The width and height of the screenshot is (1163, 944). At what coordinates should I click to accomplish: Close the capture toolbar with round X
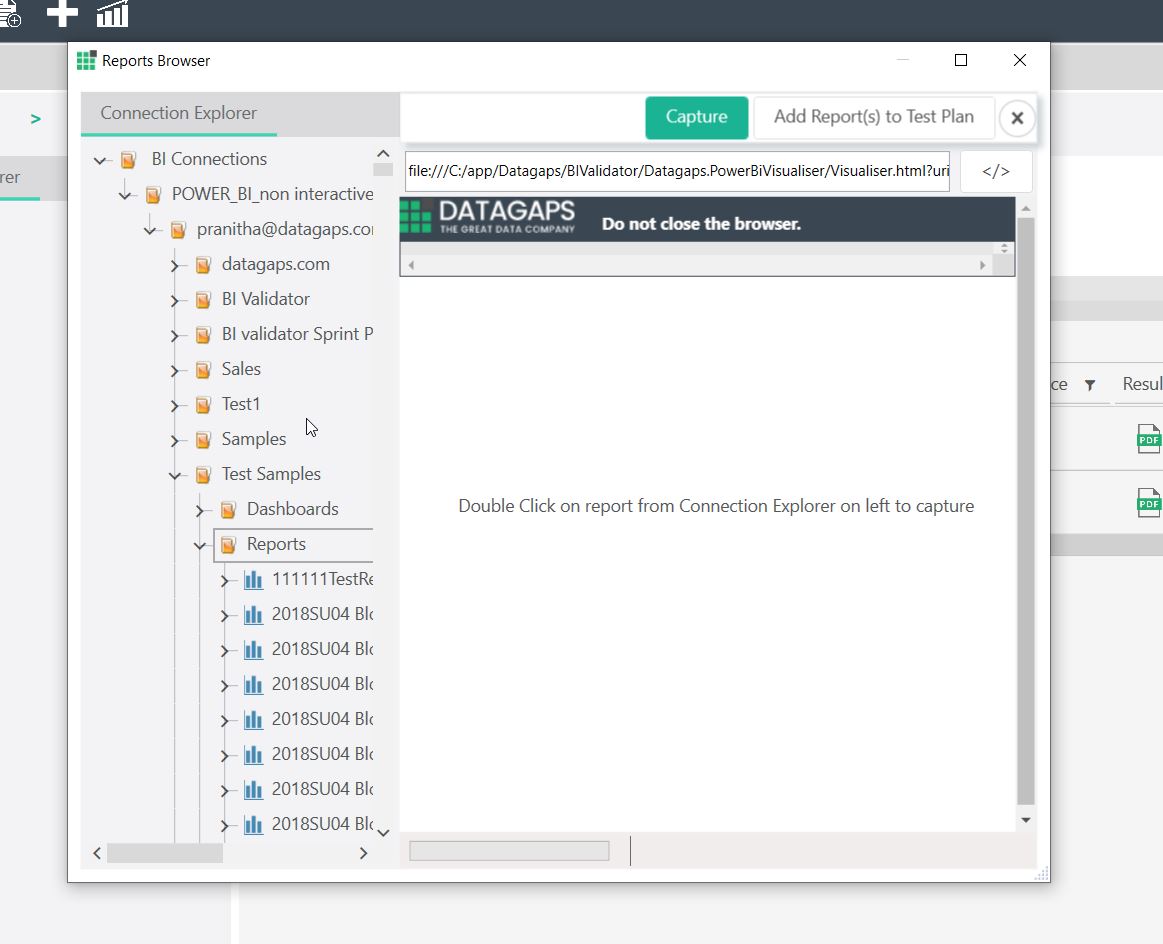tap(1016, 118)
